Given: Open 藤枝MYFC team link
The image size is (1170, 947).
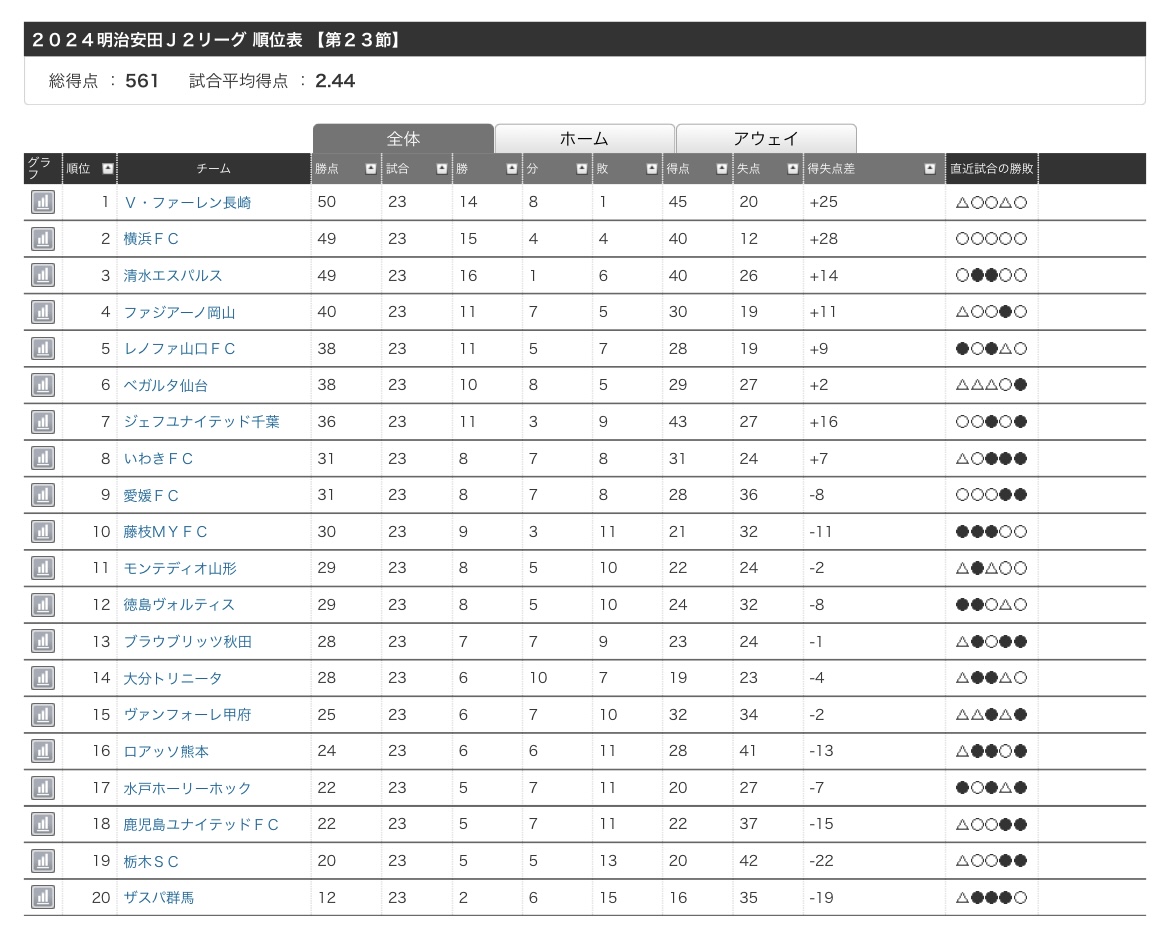Looking at the screenshot, I should point(165,531).
